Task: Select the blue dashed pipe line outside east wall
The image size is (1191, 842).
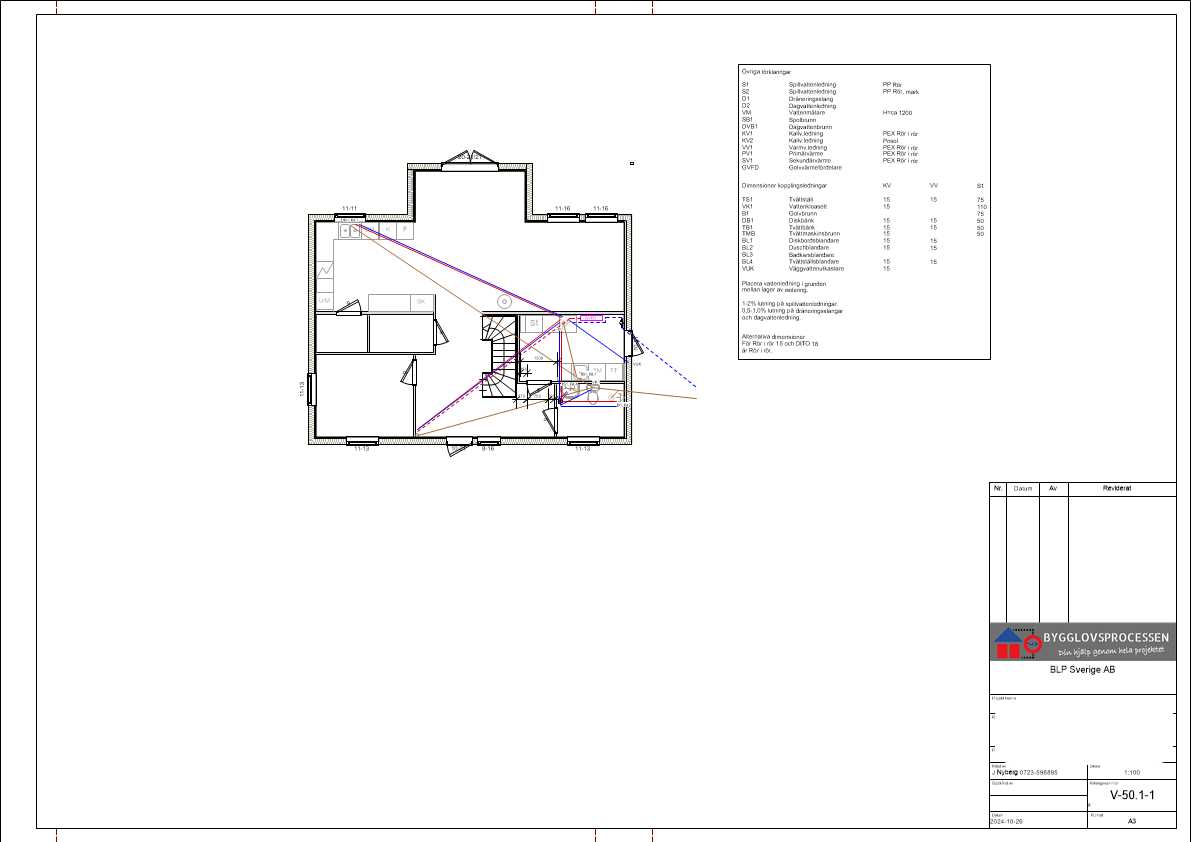Action: click(663, 360)
